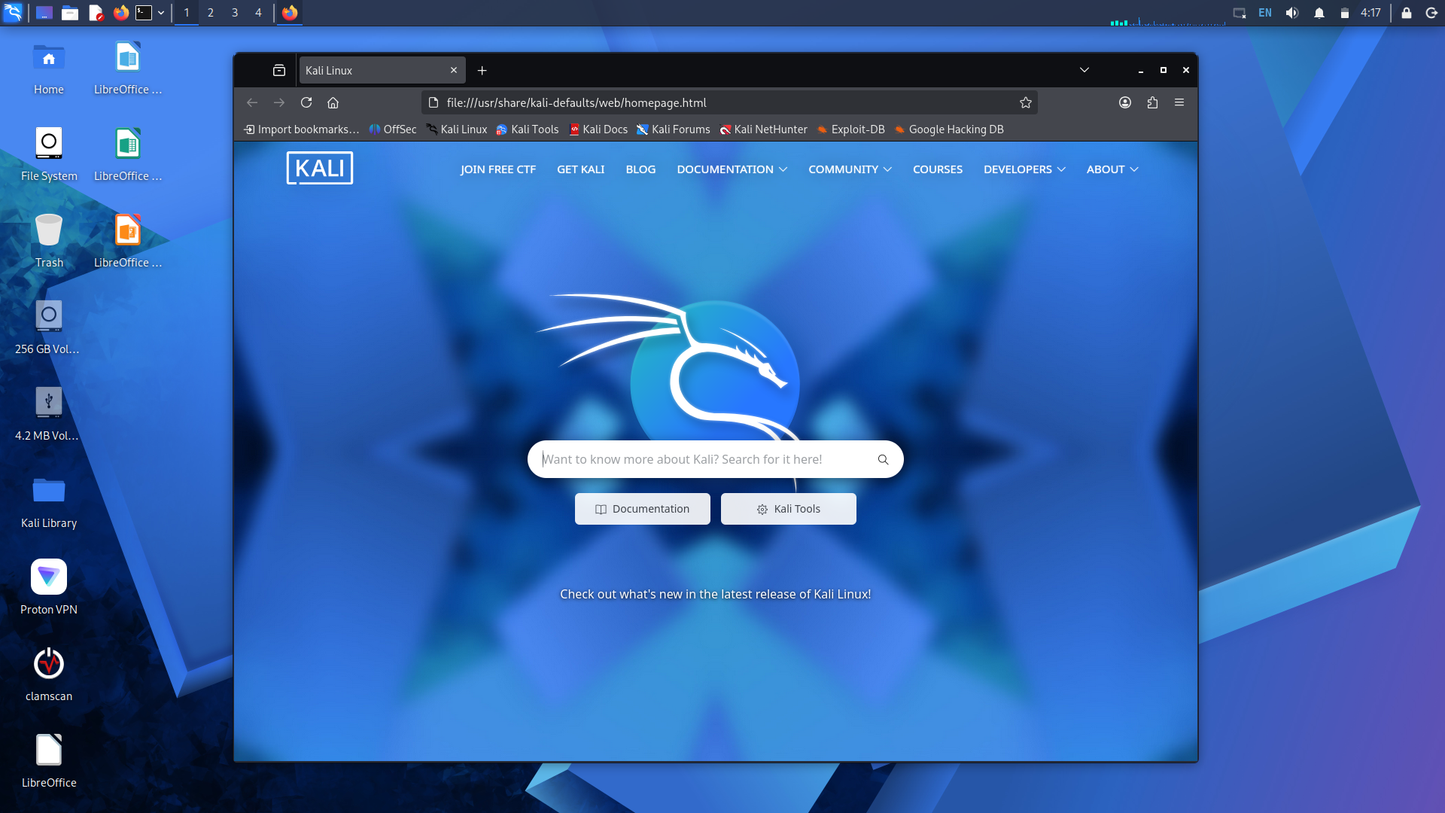Open a new tab with the plus button
This screenshot has height=813, width=1445.
click(482, 70)
